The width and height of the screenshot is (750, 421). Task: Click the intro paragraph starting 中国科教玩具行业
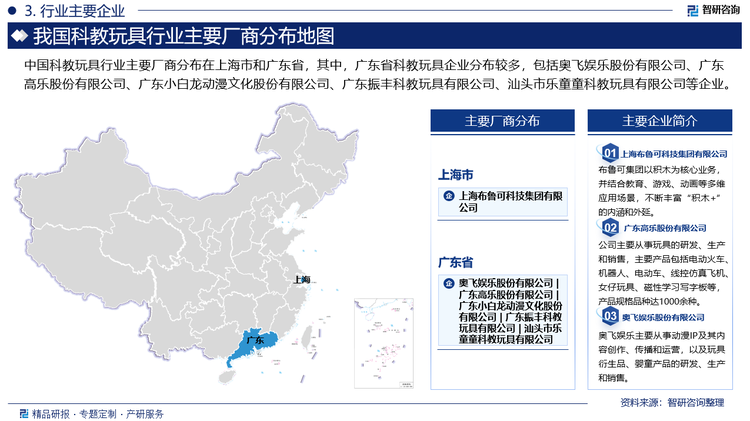[x=377, y=75]
